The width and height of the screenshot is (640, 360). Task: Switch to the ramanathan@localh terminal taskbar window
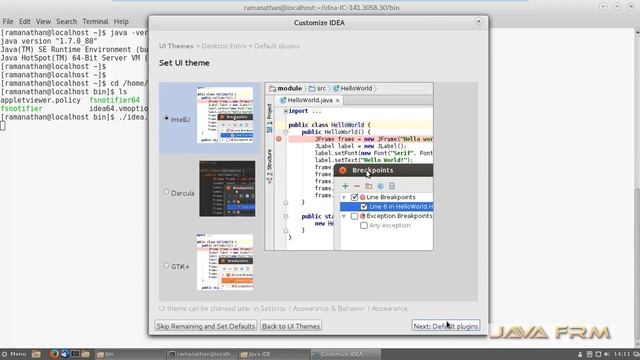[202, 354]
